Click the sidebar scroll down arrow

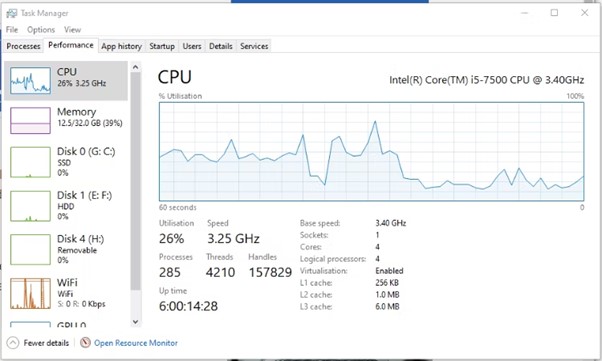tap(135, 322)
